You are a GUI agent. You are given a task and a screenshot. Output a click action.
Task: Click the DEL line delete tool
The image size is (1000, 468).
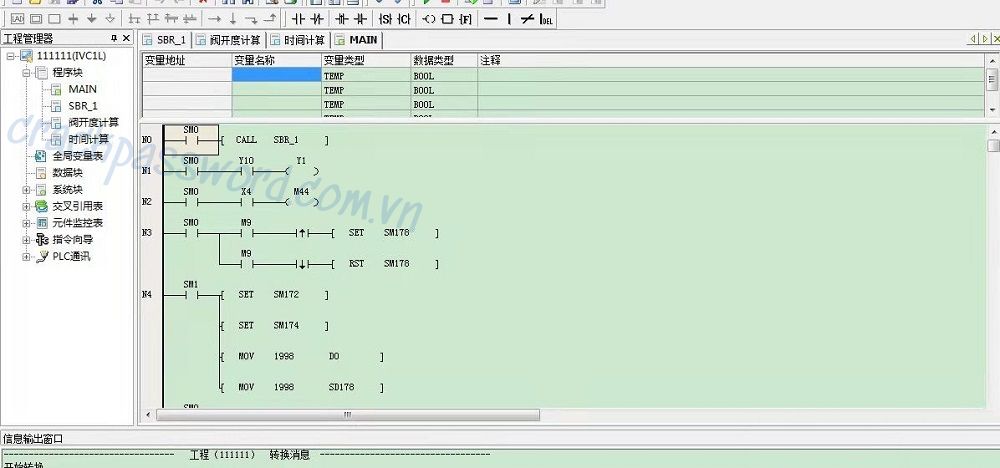click(x=547, y=19)
